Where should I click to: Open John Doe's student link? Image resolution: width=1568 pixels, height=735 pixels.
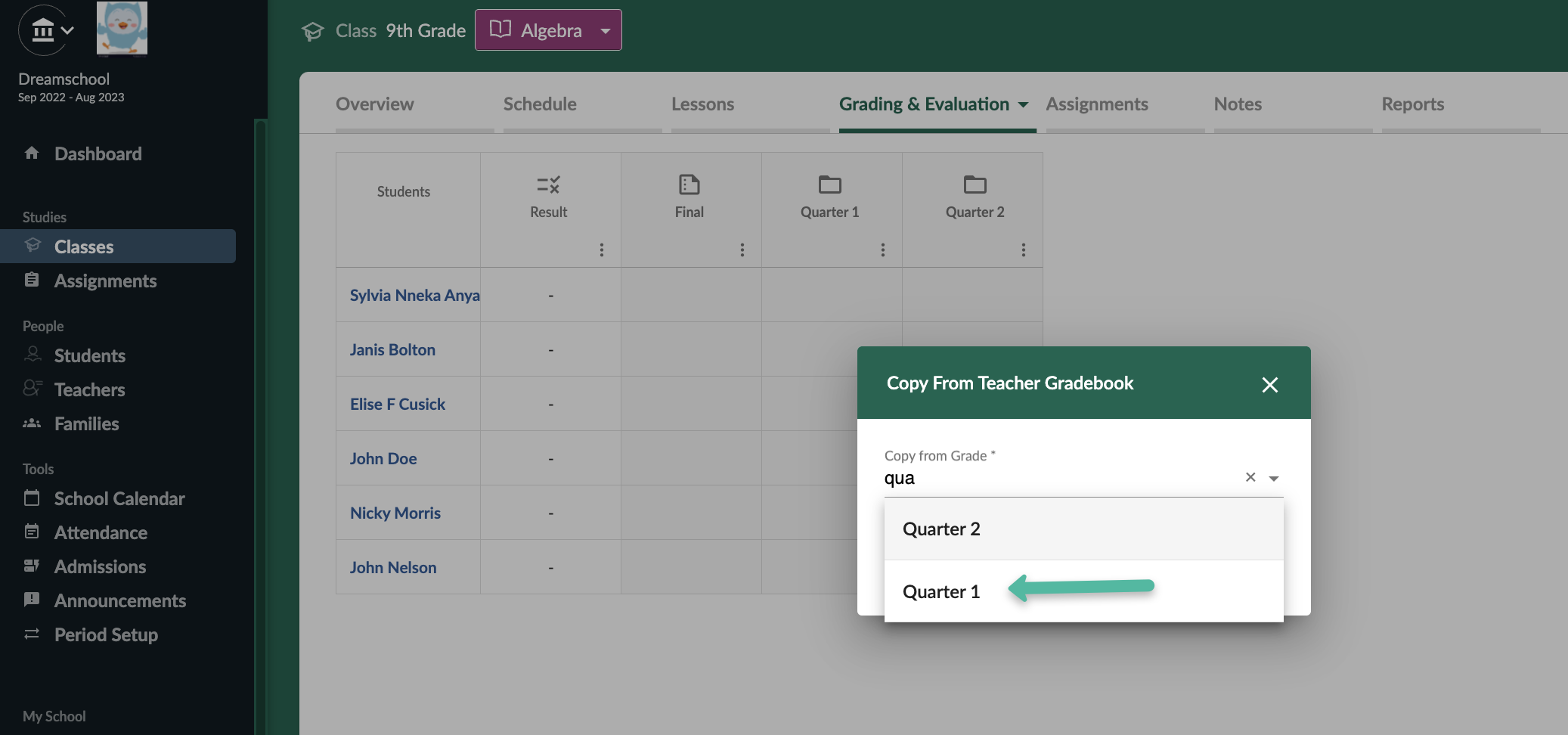click(x=383, y=458)
